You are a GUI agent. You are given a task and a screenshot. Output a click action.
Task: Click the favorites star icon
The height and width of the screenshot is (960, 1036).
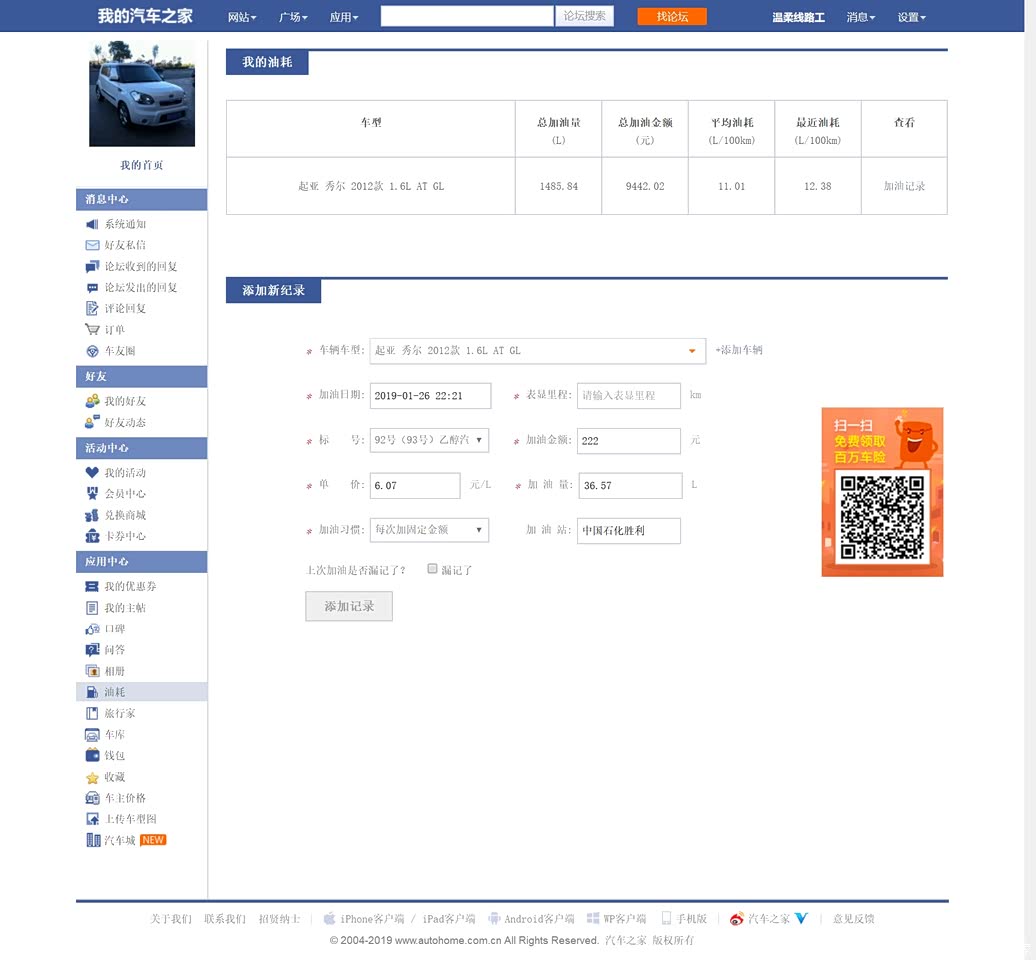[92, 778]
